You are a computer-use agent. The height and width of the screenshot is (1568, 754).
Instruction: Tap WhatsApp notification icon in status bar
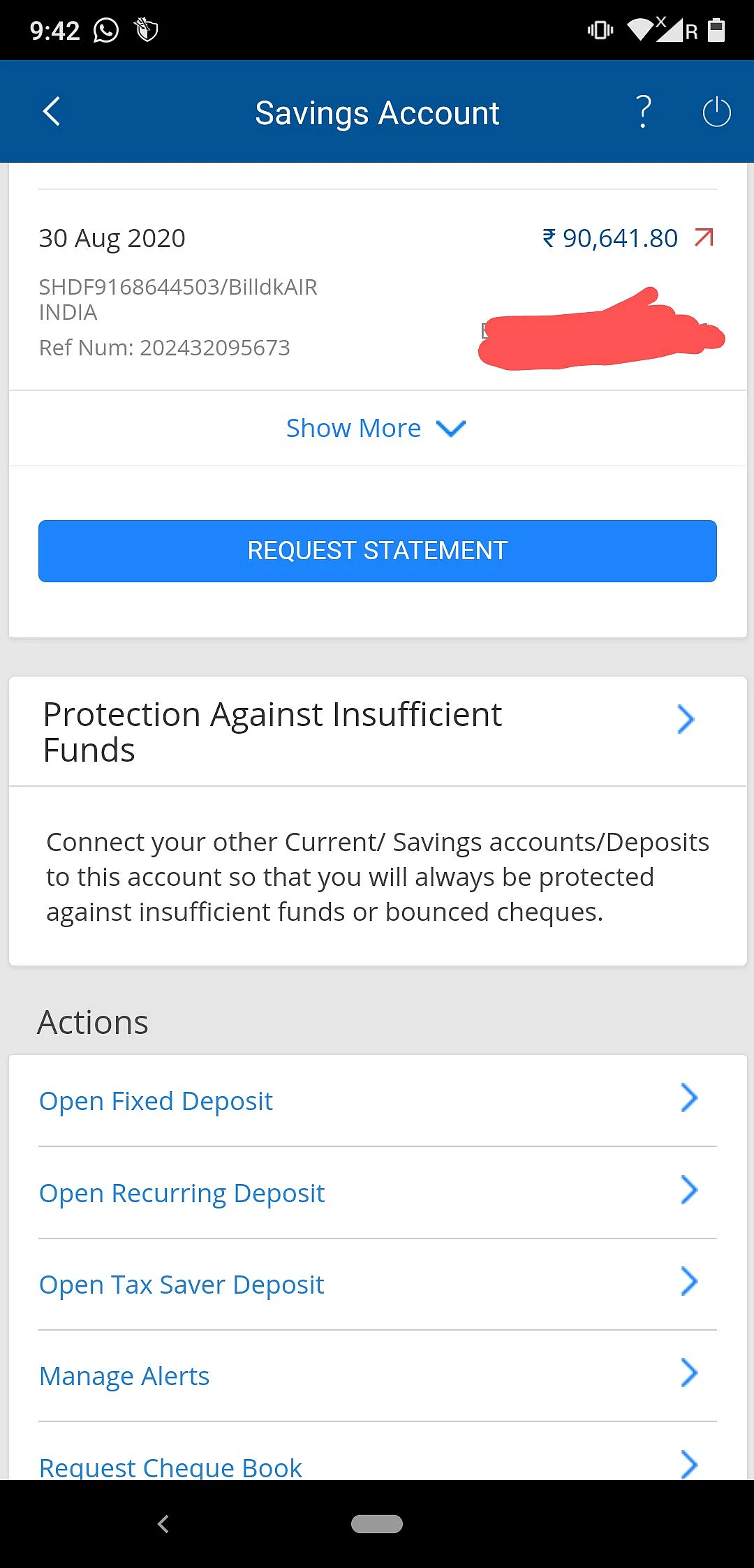pos(106,30)
